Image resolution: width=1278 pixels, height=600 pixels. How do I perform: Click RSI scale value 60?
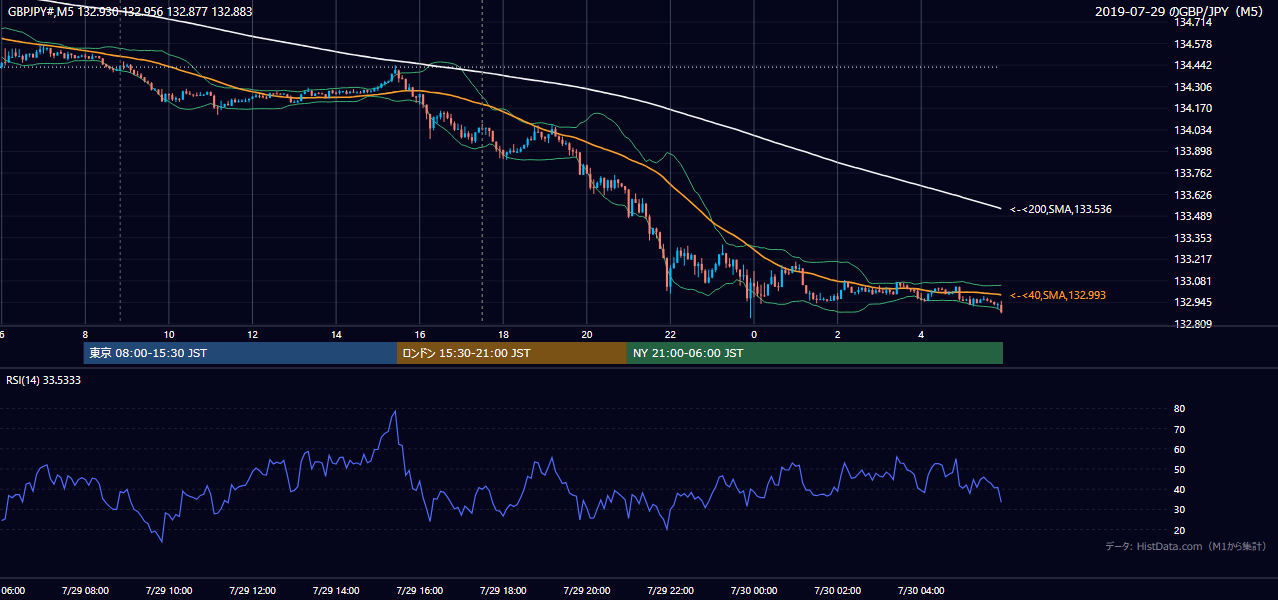(1179, 449)
